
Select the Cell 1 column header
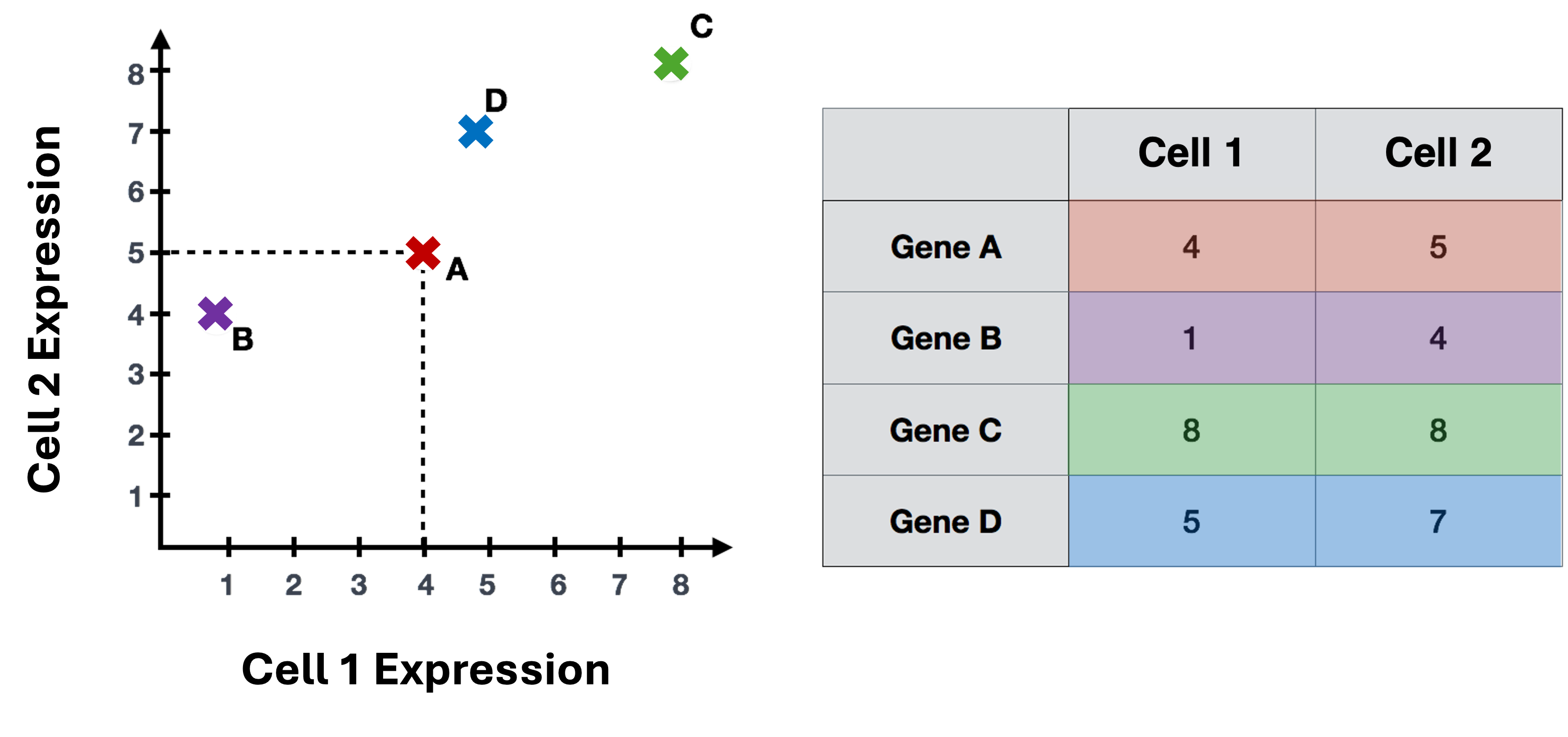(1191, 153)
